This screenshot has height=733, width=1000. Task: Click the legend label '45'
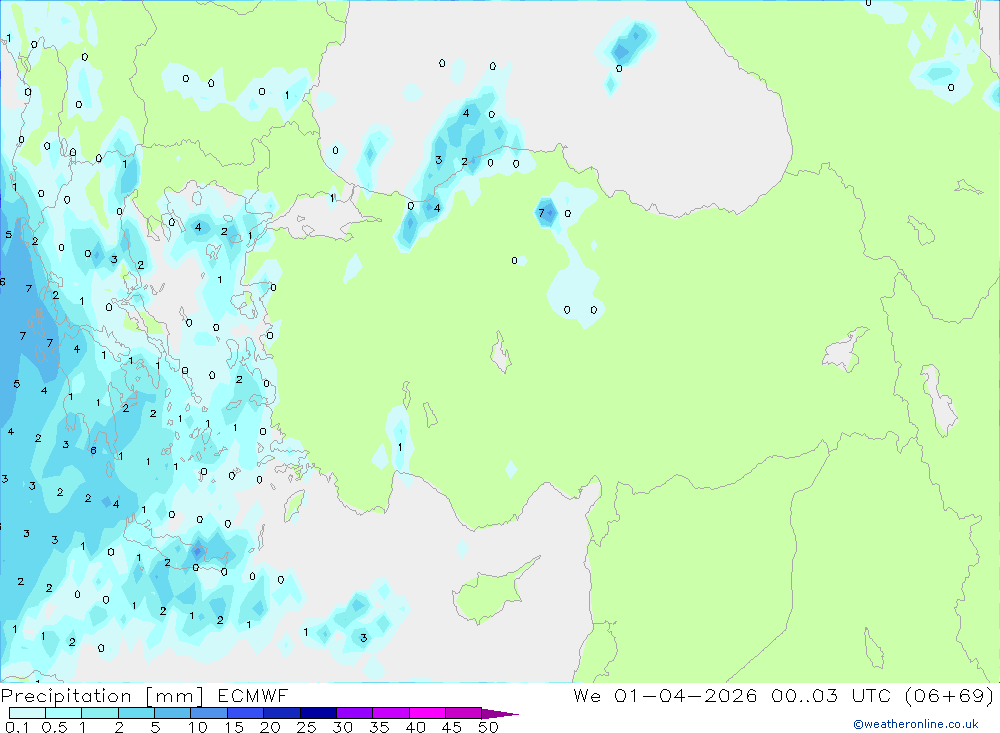pos(452,727)
